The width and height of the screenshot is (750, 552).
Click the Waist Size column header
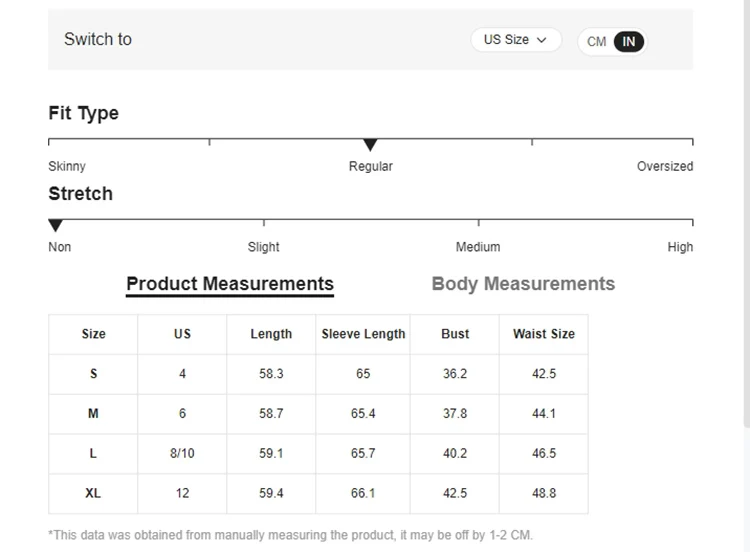point(544,334)
